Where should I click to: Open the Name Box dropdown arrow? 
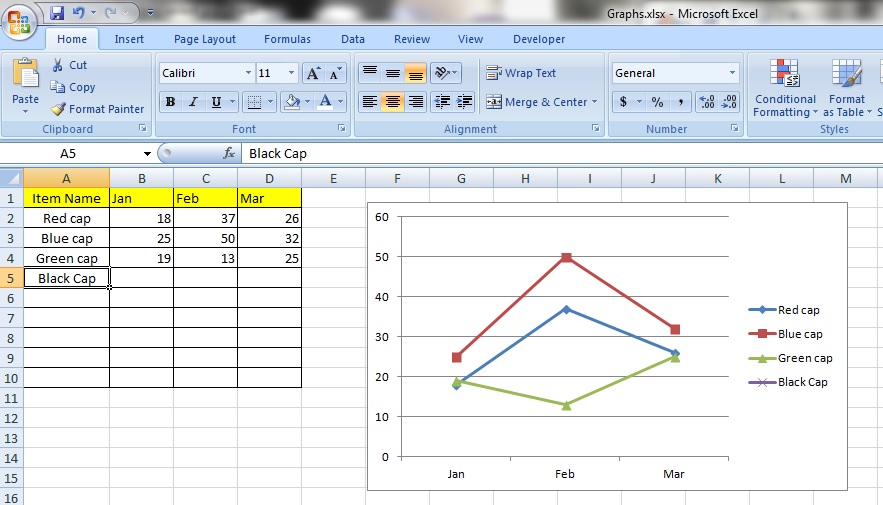pyautogui.click(x=147, y=154)
